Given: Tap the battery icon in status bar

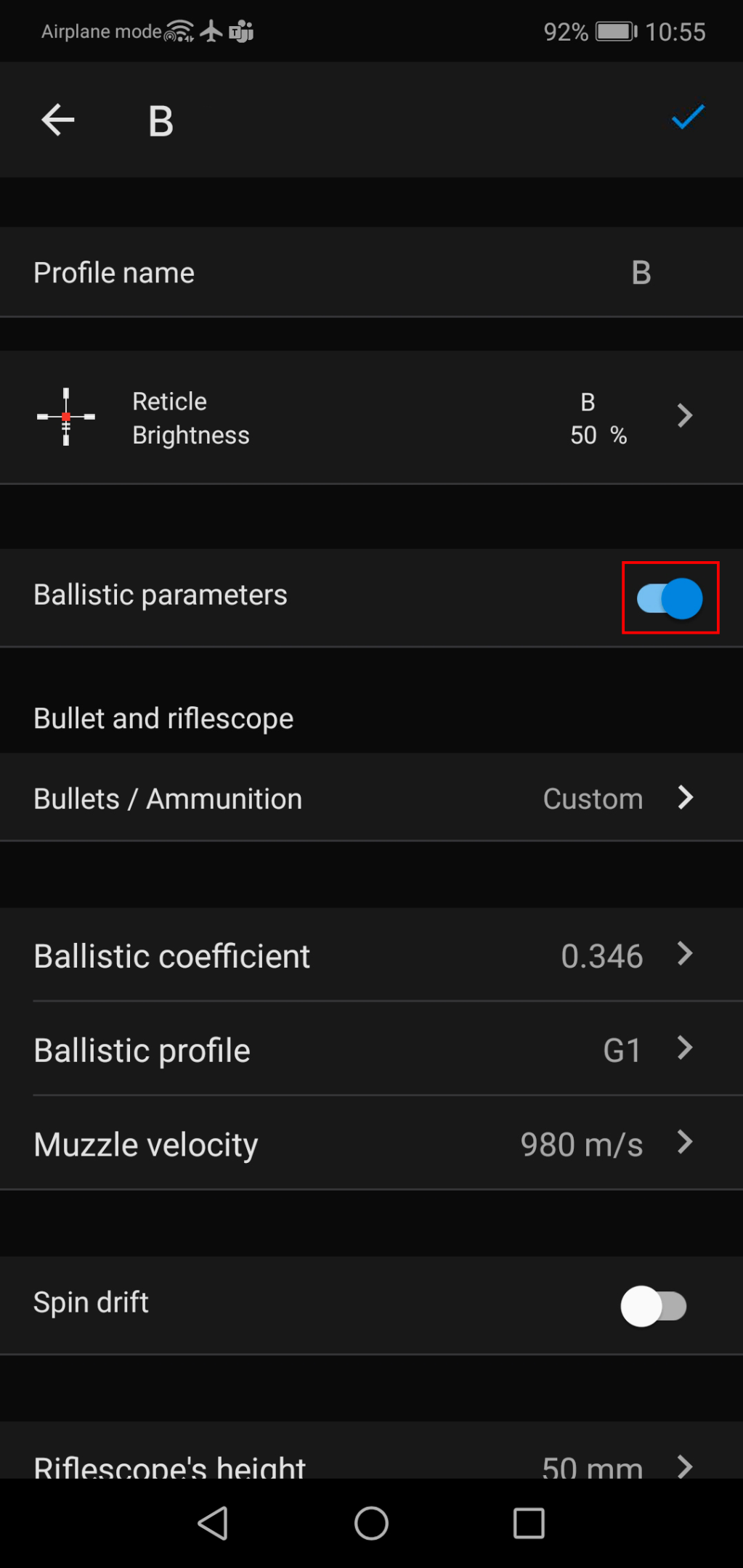Looking at the screenshot, I should coord(616,32).
